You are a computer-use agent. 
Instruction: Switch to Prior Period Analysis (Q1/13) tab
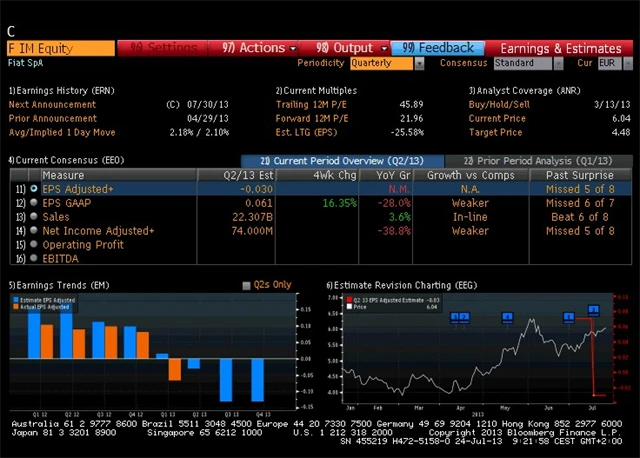coord(538,161)
